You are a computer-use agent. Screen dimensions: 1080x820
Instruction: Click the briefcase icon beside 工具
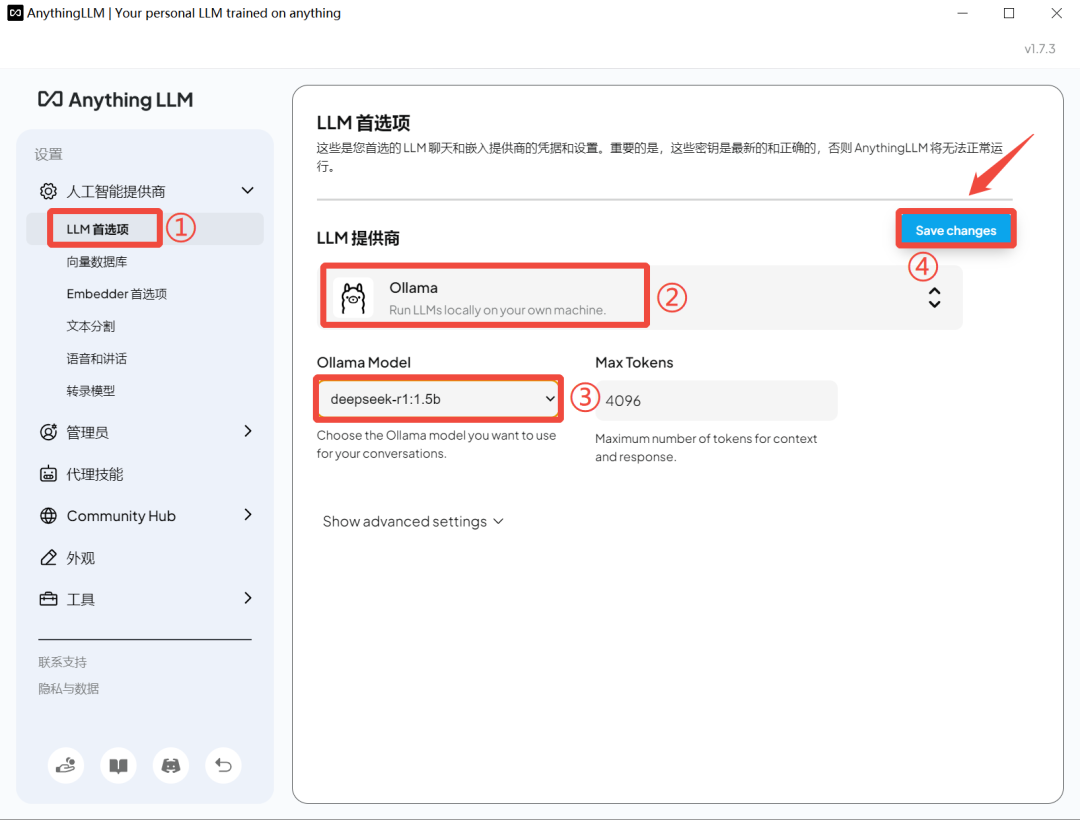coord(48,599)
